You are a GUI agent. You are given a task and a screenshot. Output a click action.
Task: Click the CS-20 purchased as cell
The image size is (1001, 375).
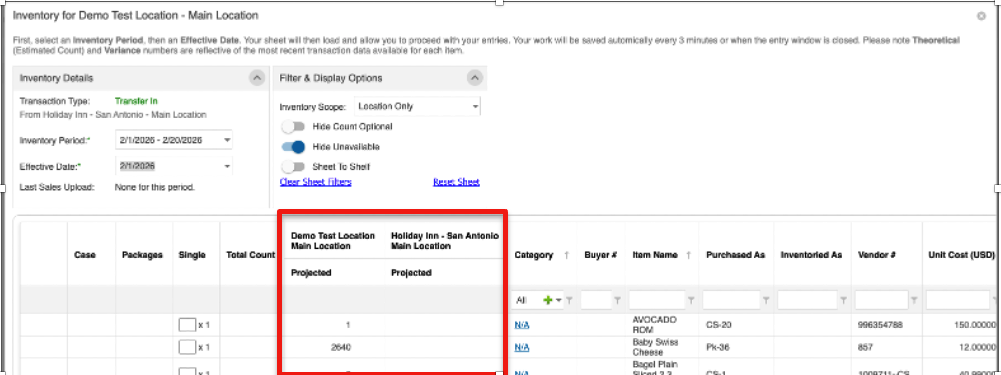pyautogui.click(x=718, y=325)
